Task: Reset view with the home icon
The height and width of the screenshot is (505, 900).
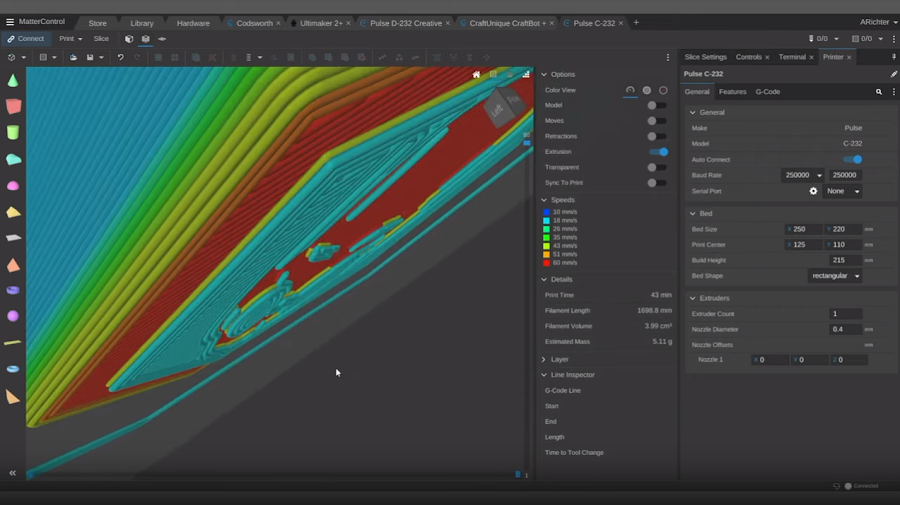Action: click(476, 75)
